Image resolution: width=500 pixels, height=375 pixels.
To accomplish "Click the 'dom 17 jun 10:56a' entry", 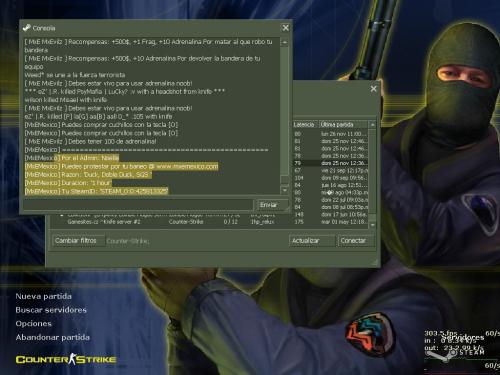I will (x=344, y=215).
